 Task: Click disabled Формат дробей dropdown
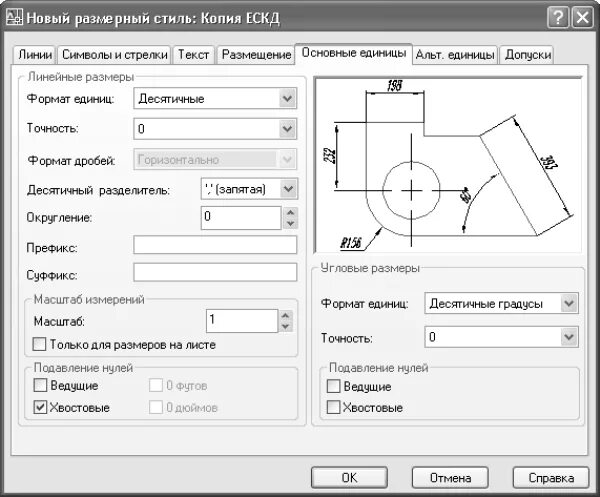(x=215, y=159)
